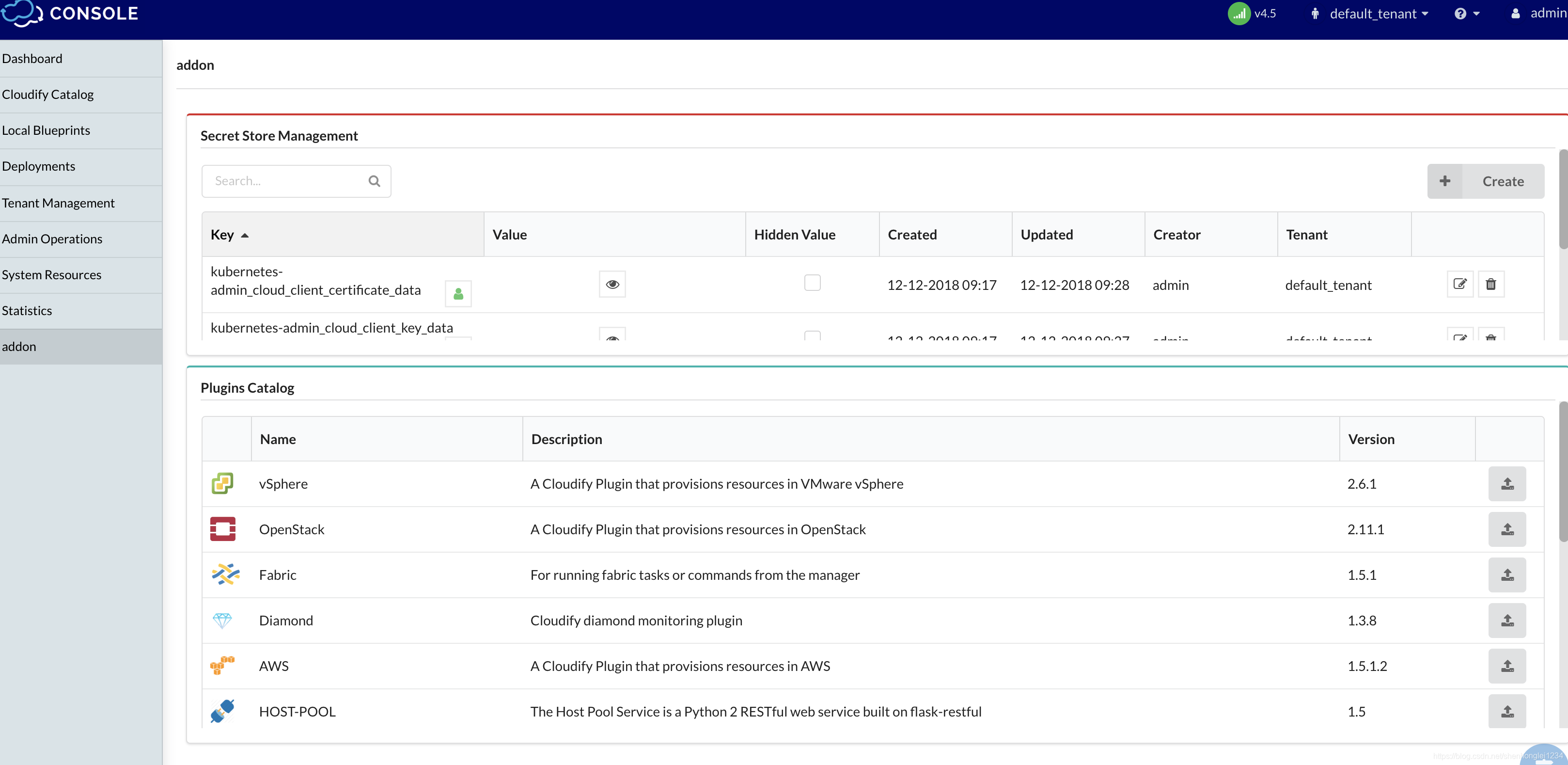Click Plugins Catalog Description column header
This screenshot has height=765, width=1568.
coord(931,439)
